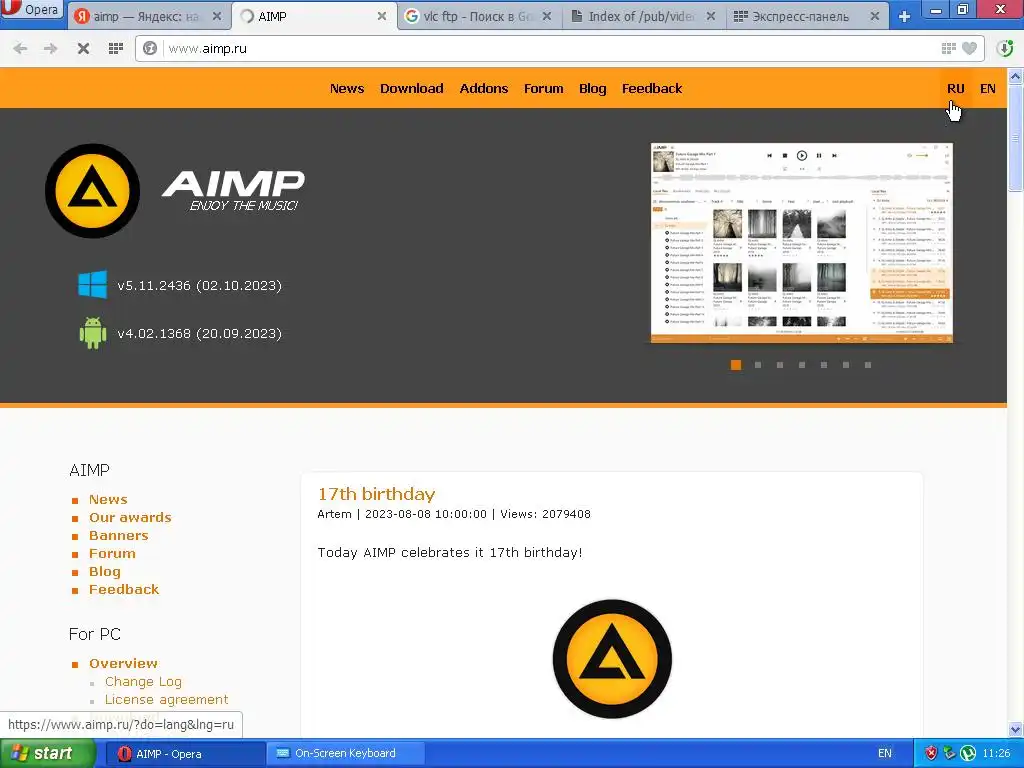Open Speed Dial grid icon in toolbar
Viewport: 1024px width, 768px height.
116,48
